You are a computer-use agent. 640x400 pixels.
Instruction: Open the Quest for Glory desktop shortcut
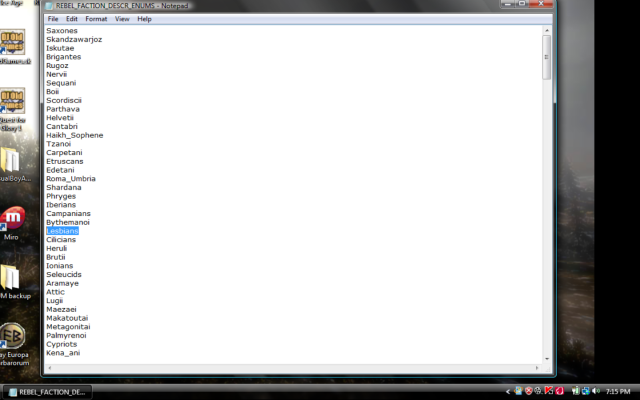[x=13, y=109]
